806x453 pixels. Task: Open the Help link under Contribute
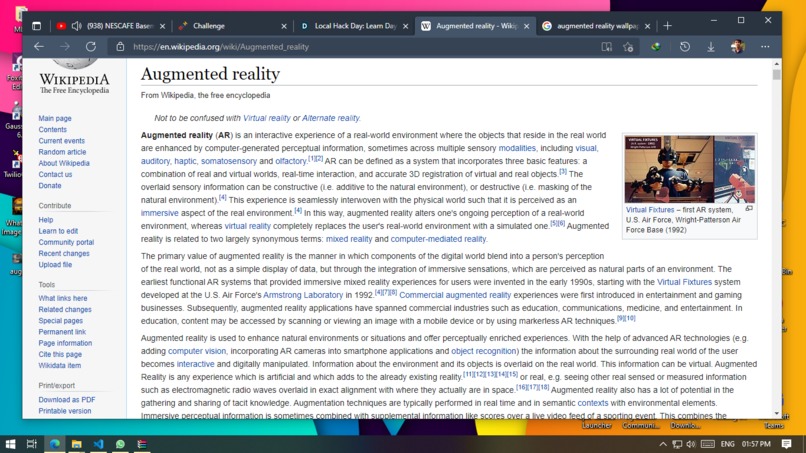click(46, 220)
